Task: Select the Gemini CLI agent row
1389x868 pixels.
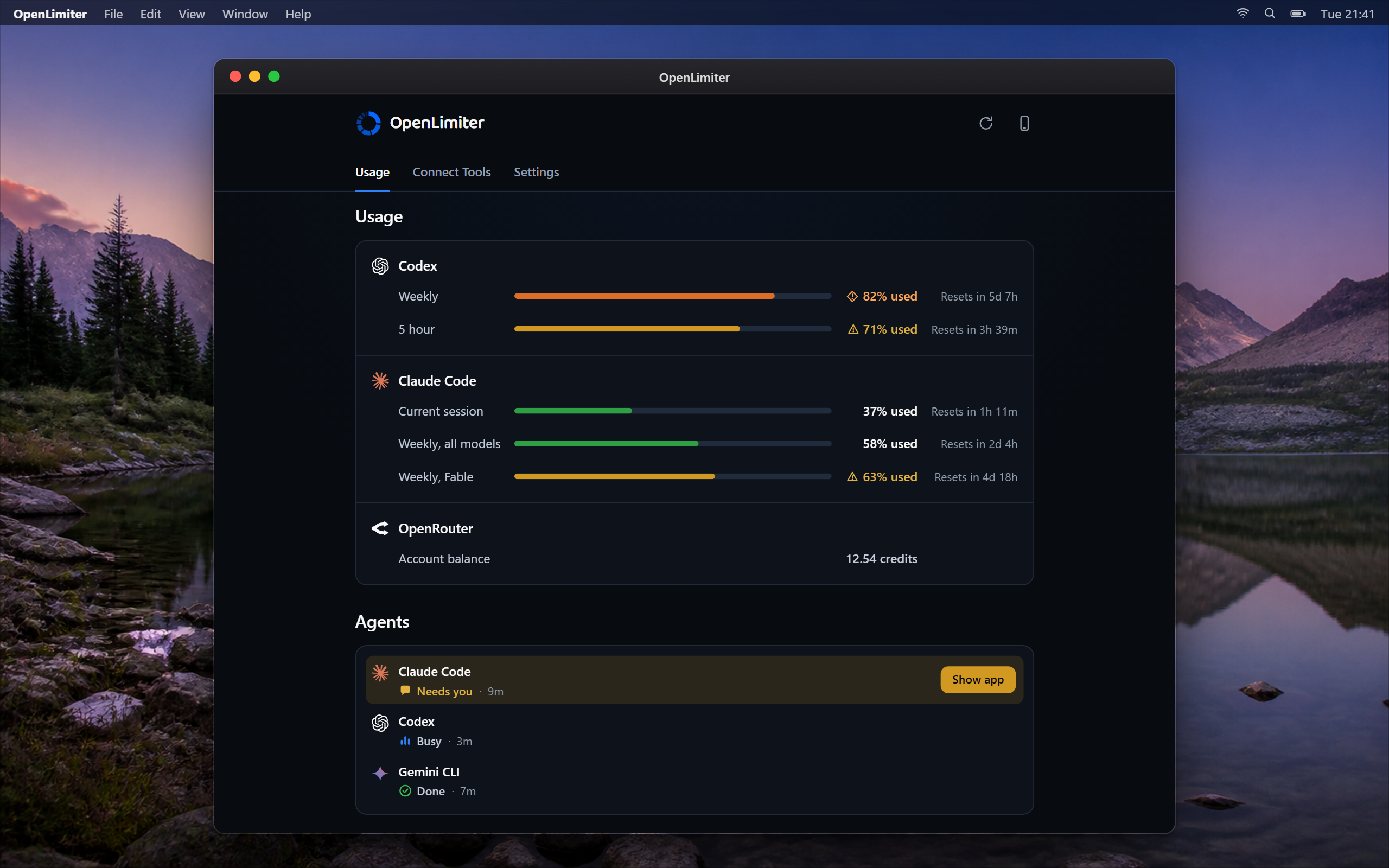Action: (694, 781)
